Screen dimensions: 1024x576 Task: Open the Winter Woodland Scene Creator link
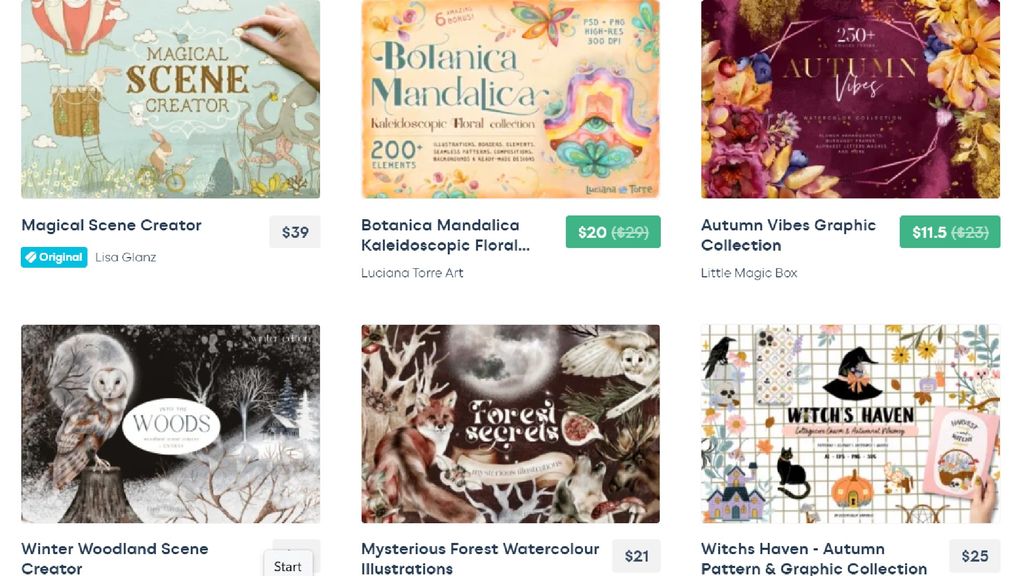coord(114,557)
